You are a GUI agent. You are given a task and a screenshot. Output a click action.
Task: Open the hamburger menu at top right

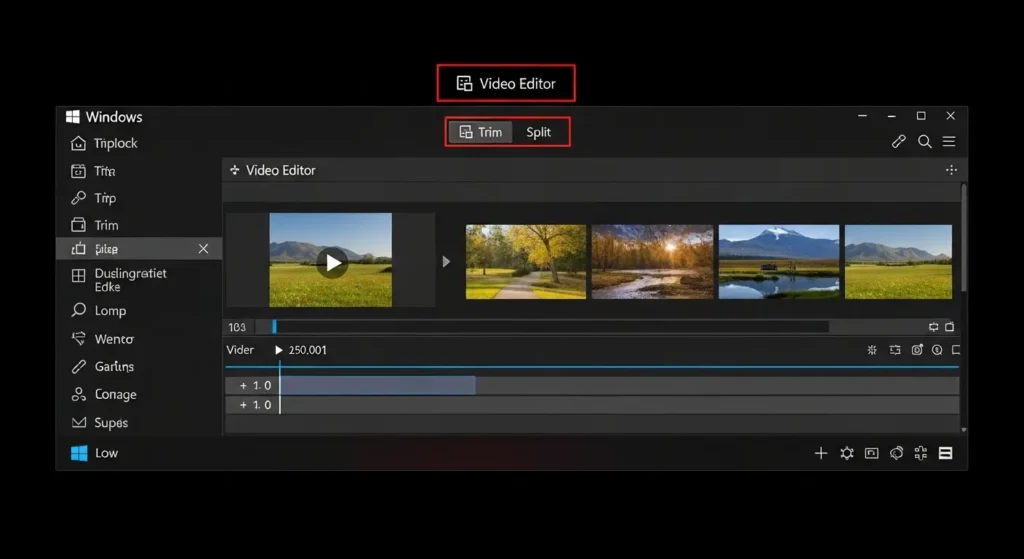[x=949, y=142]
